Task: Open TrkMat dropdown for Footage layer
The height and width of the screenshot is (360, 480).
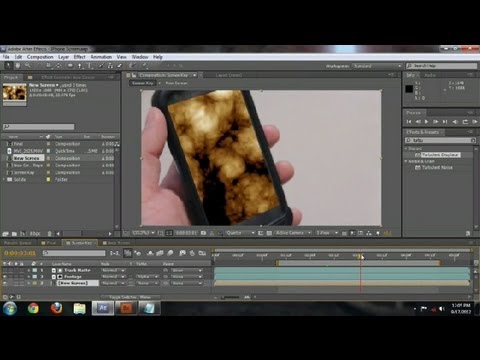Action: point(148,277)
